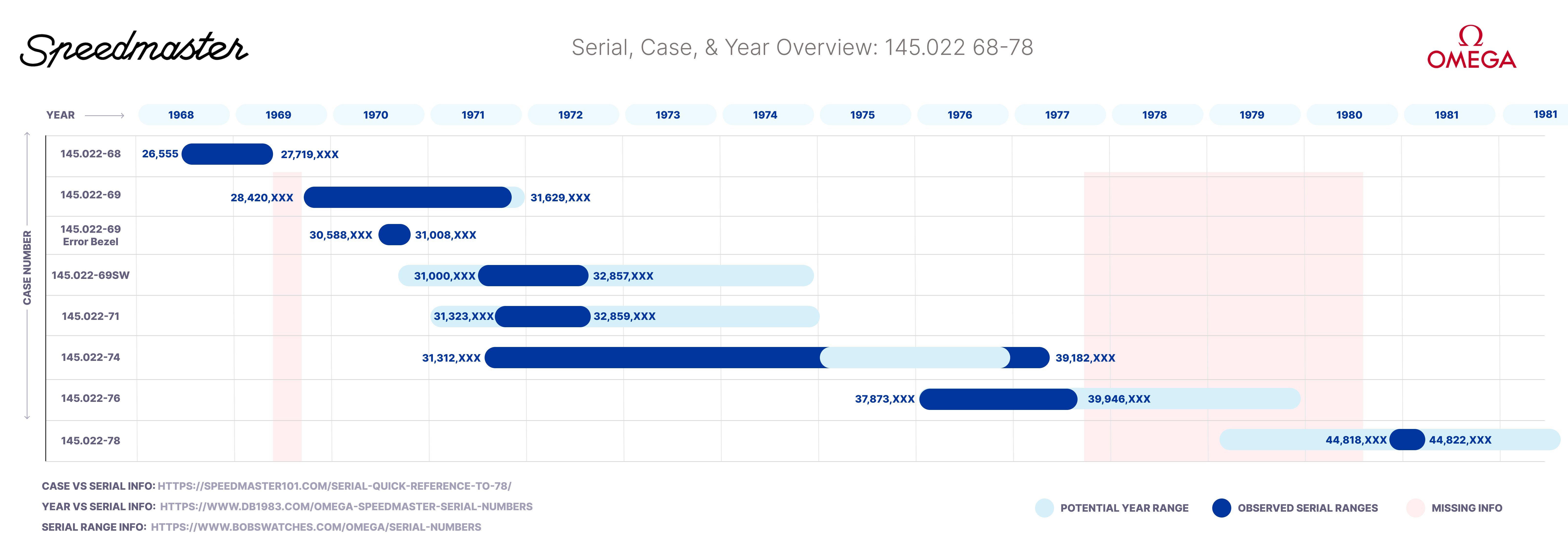The width and height of the screenshot is (1568, 549).
Task: Open the speedmaster101.com serial reference link
Action: [x=334, y=486]
